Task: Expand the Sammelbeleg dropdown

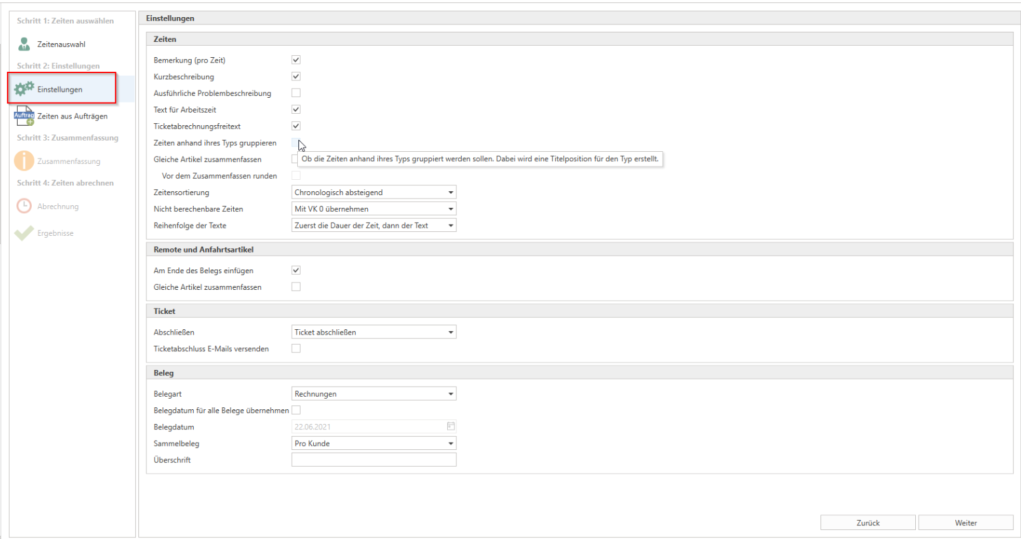Action: 373,443
